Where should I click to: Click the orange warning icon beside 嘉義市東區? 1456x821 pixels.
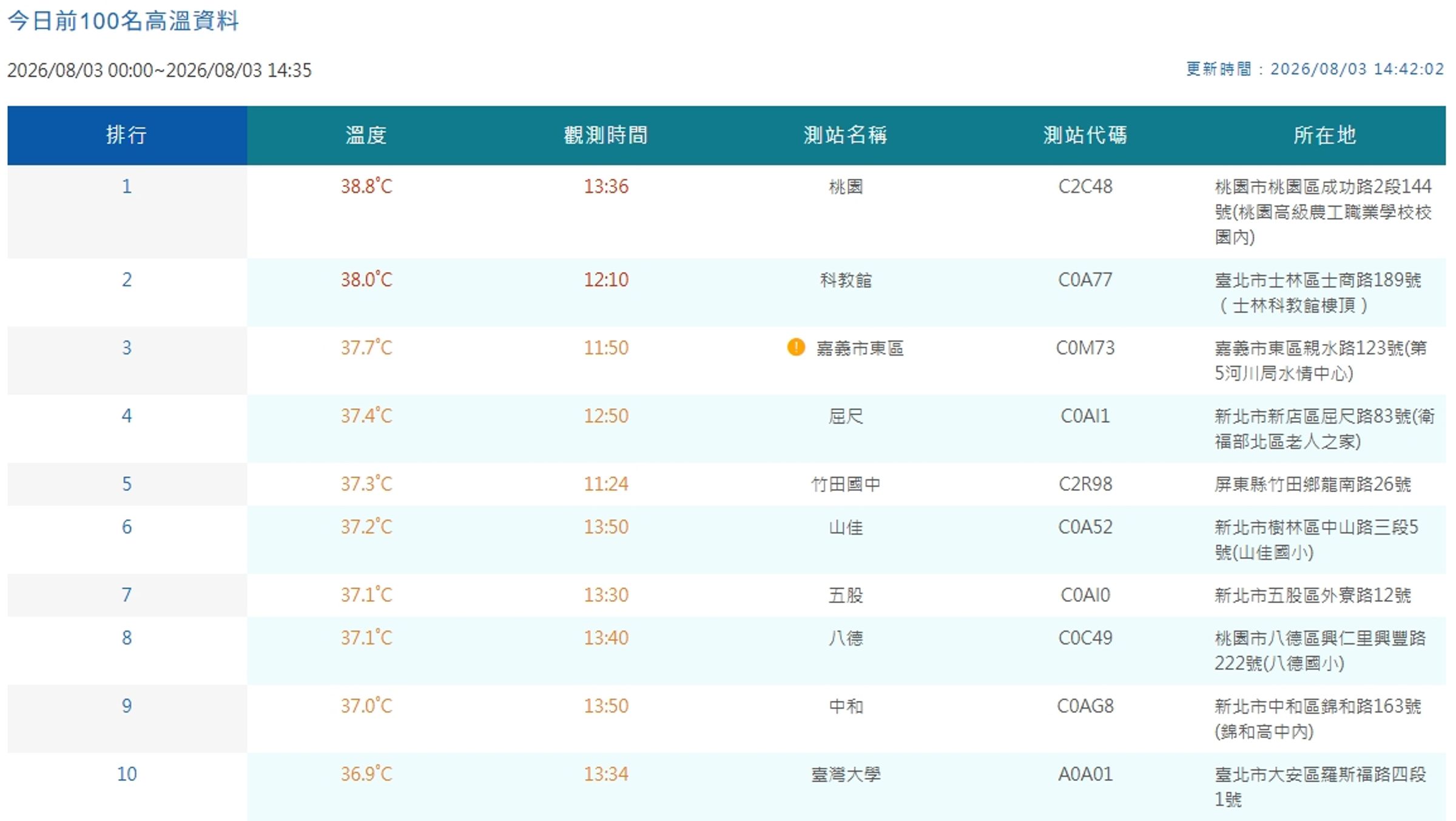pyautogui.click(x=795, y=347)
